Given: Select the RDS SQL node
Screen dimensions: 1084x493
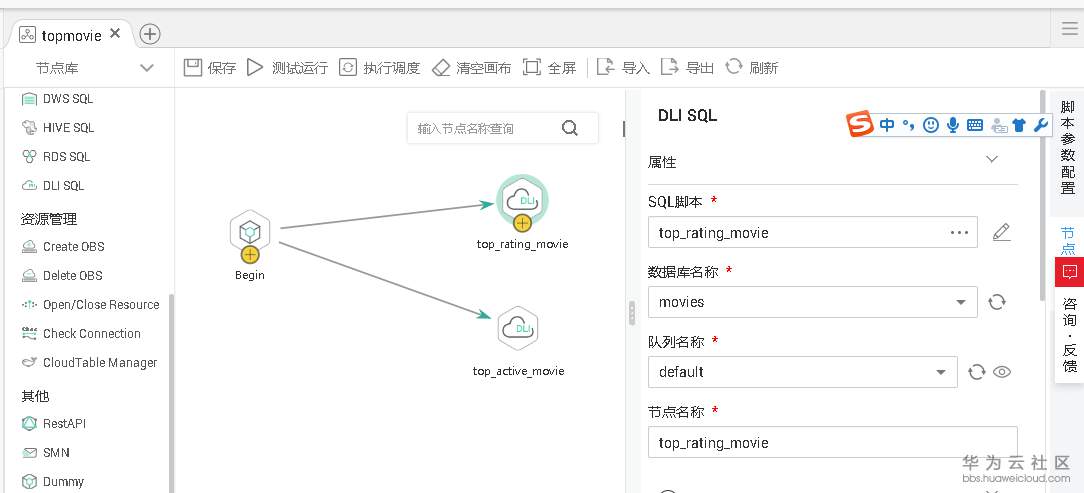Looking at the screenshot, I should click(x=56, y=157).
